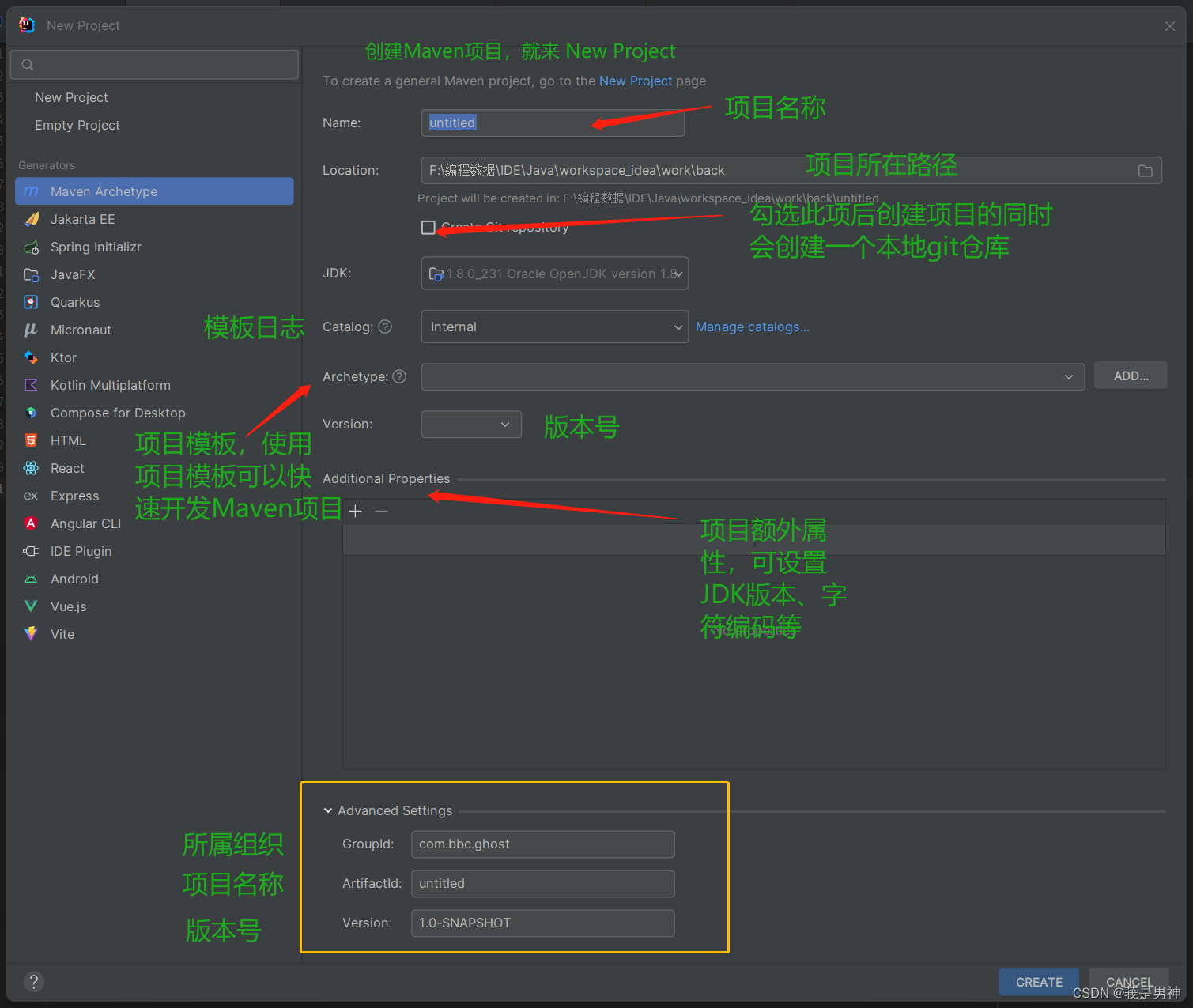This screenshot has height=1008, width=1193.
Task: Click the Ktor icon
Action: click(32, 357)
